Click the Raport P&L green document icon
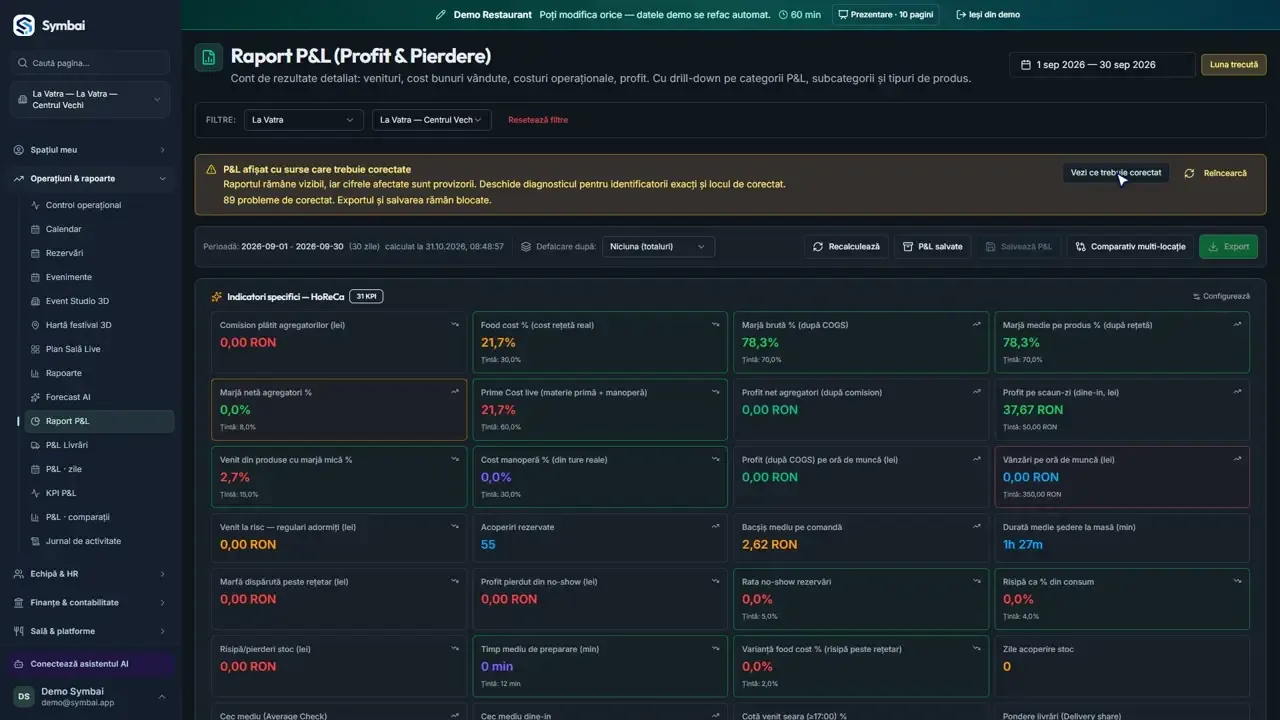Viewport: 1280px width, 720px height. point(208,58)
